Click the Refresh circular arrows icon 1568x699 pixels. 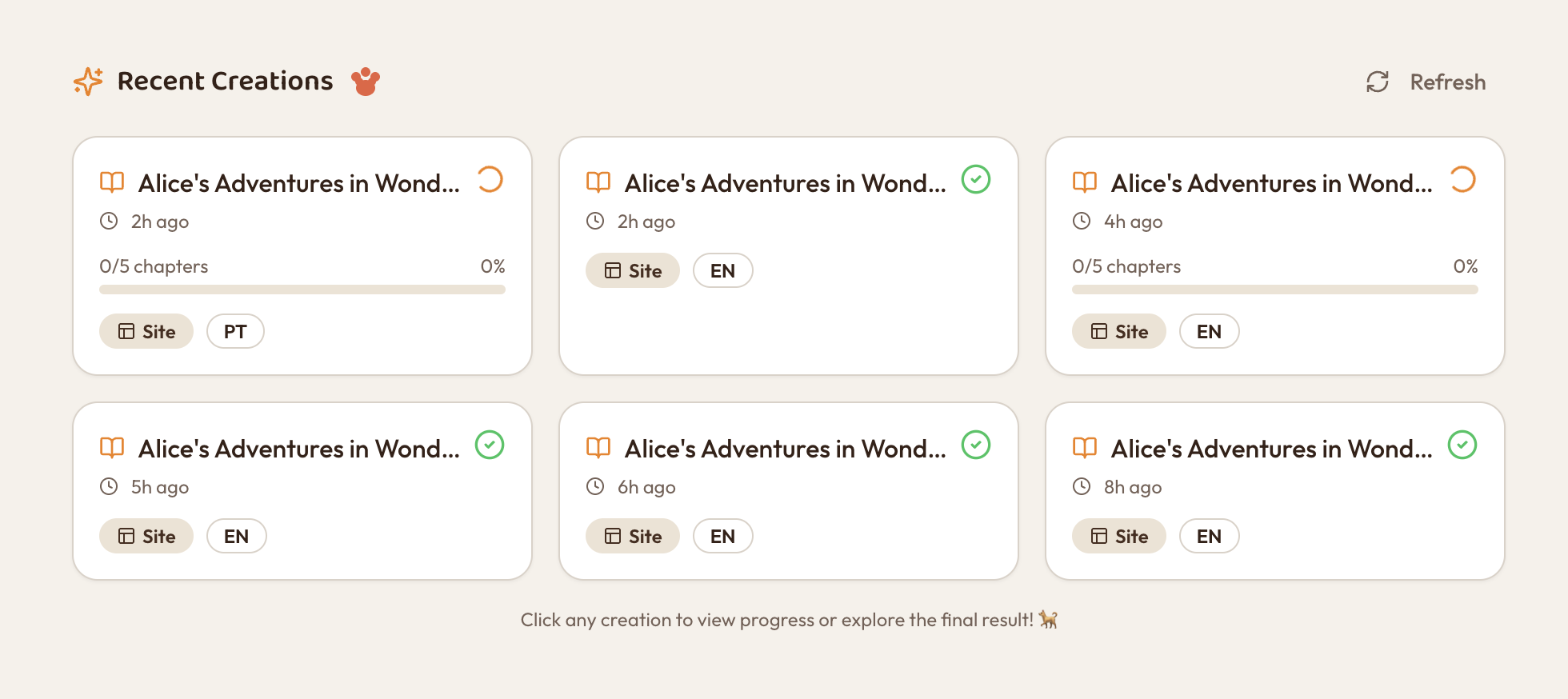(1377, 82)
